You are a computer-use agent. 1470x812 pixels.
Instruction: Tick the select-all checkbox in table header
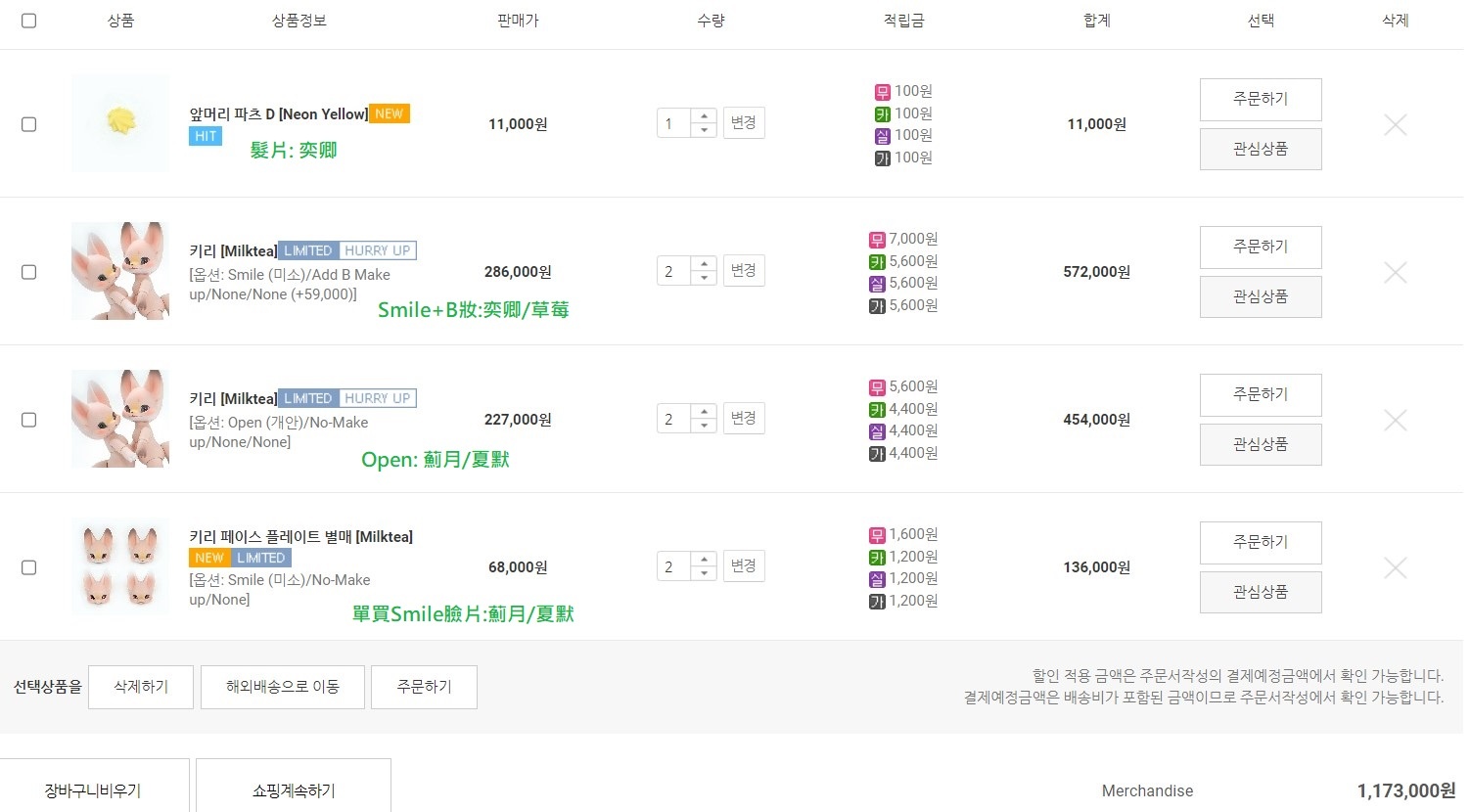click(29, 21)
